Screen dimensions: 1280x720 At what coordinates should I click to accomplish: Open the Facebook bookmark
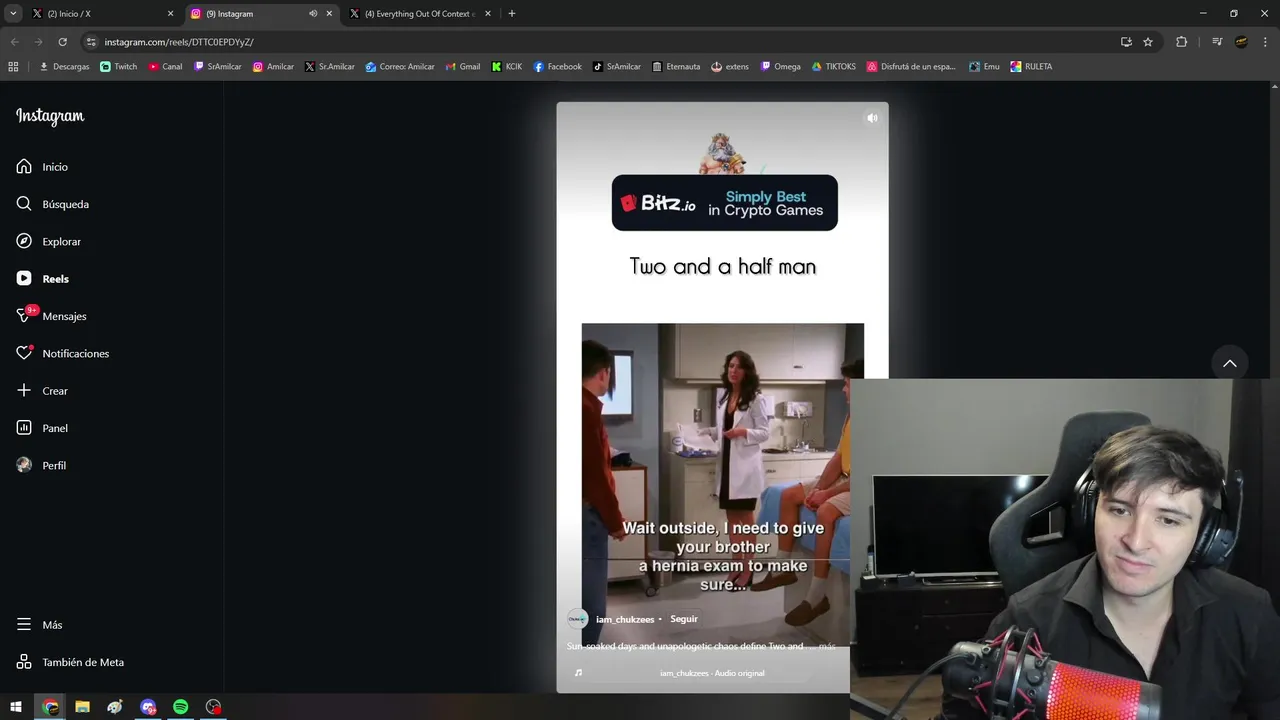click(557, 67)
